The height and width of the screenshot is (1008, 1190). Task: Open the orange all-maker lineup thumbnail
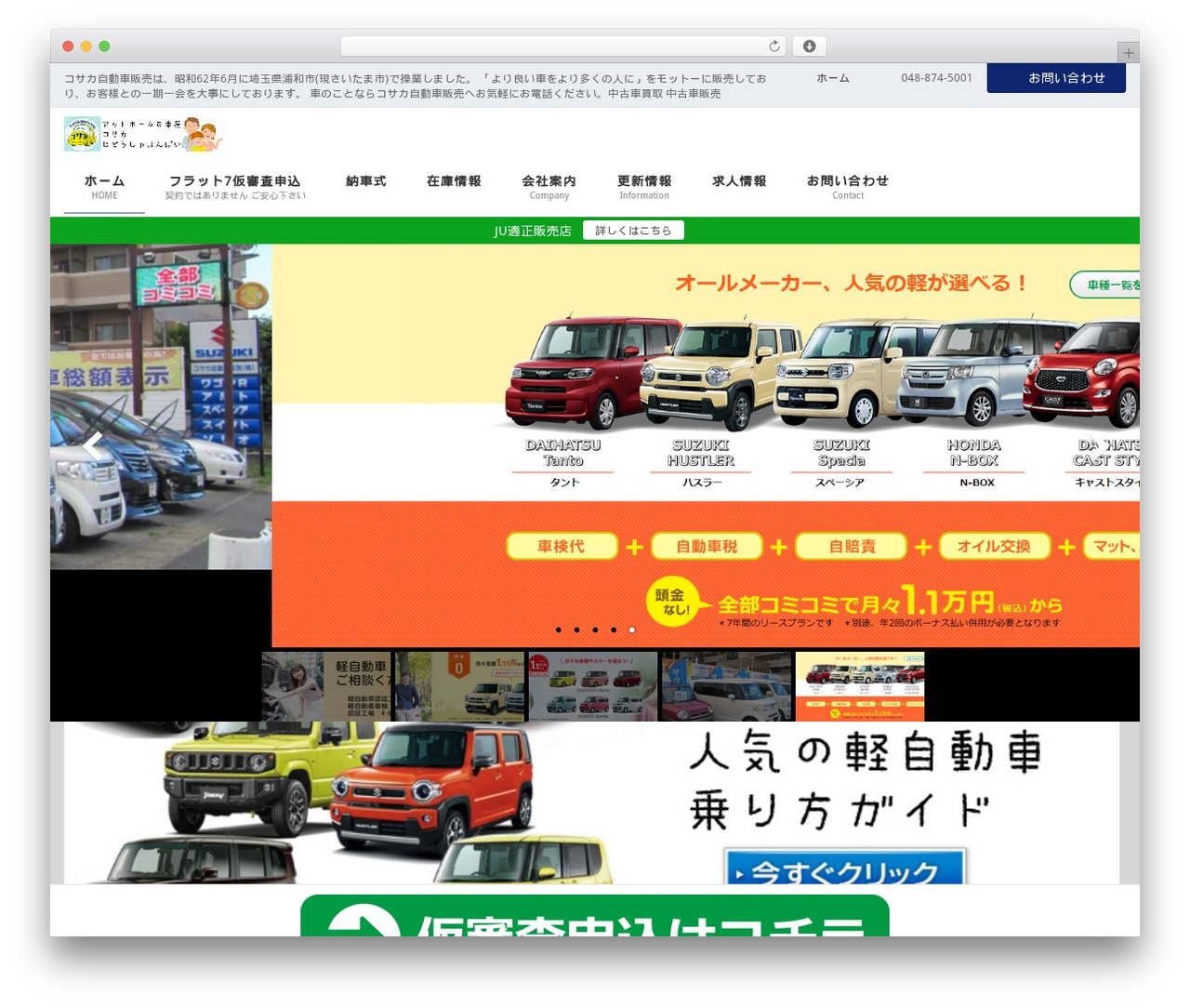[x=860, y=686]
